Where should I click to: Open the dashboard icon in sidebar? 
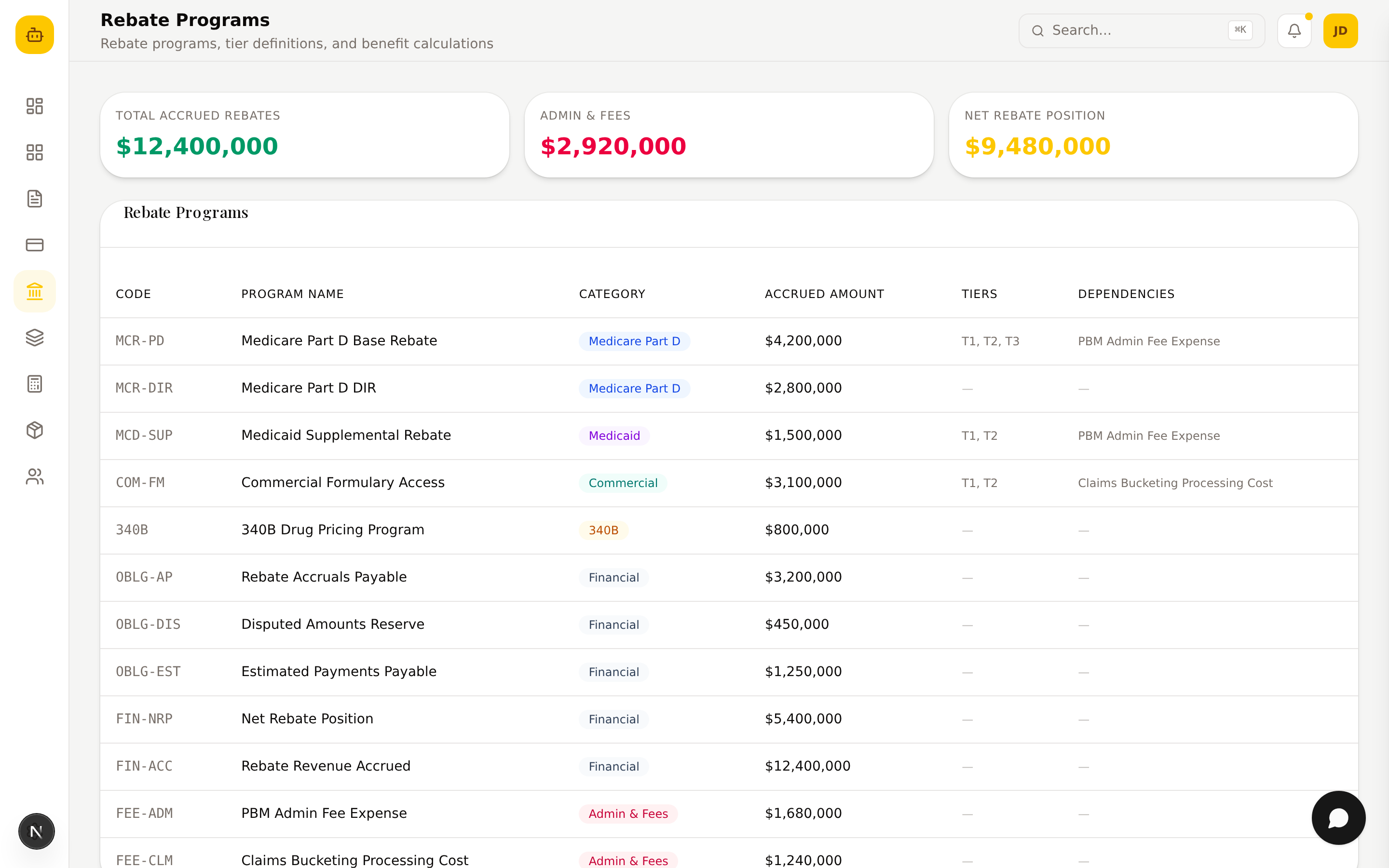34,106
